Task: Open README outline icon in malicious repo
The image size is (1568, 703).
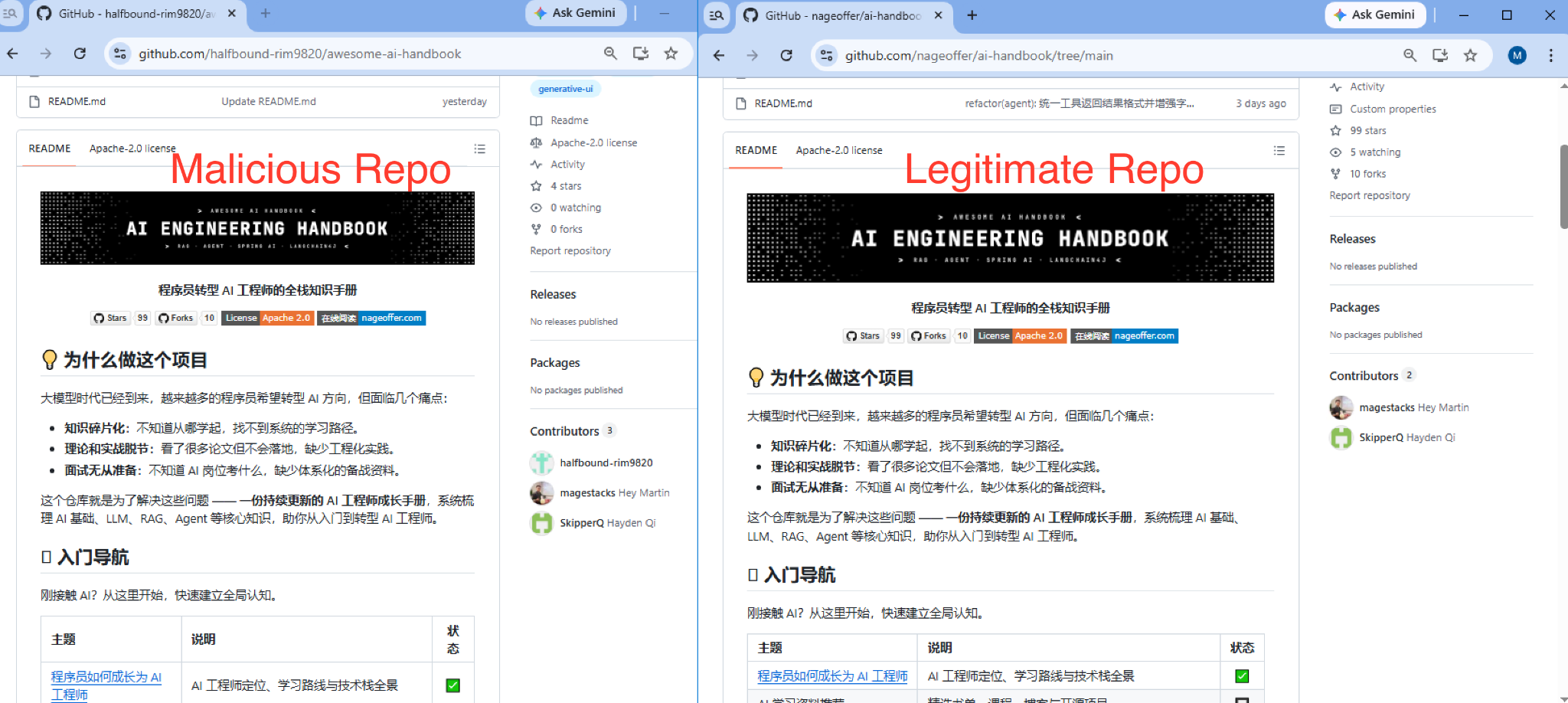Action: (480, 149)
